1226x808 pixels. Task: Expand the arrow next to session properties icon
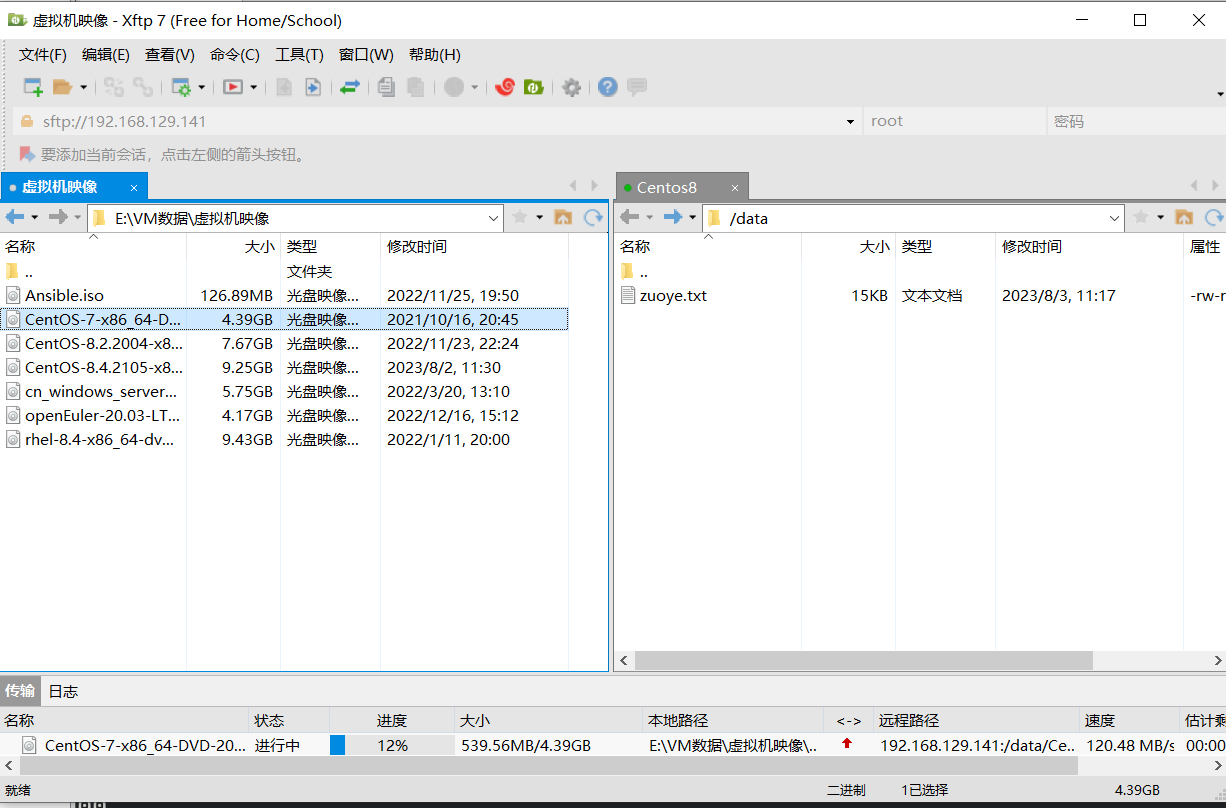click(x=201, y=87)
